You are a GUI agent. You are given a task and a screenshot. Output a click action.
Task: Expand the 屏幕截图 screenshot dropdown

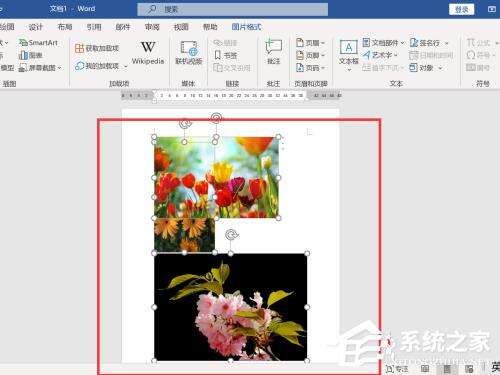60,68
